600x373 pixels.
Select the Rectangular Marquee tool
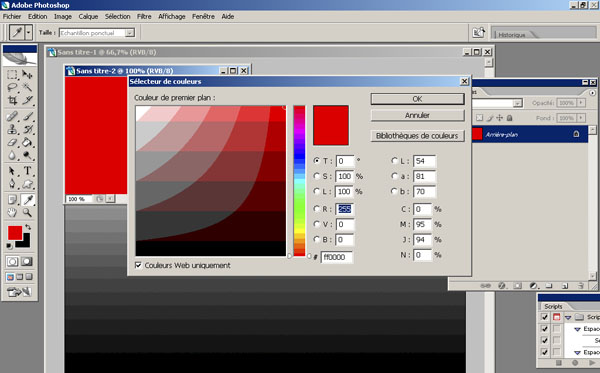click(12, 75)
